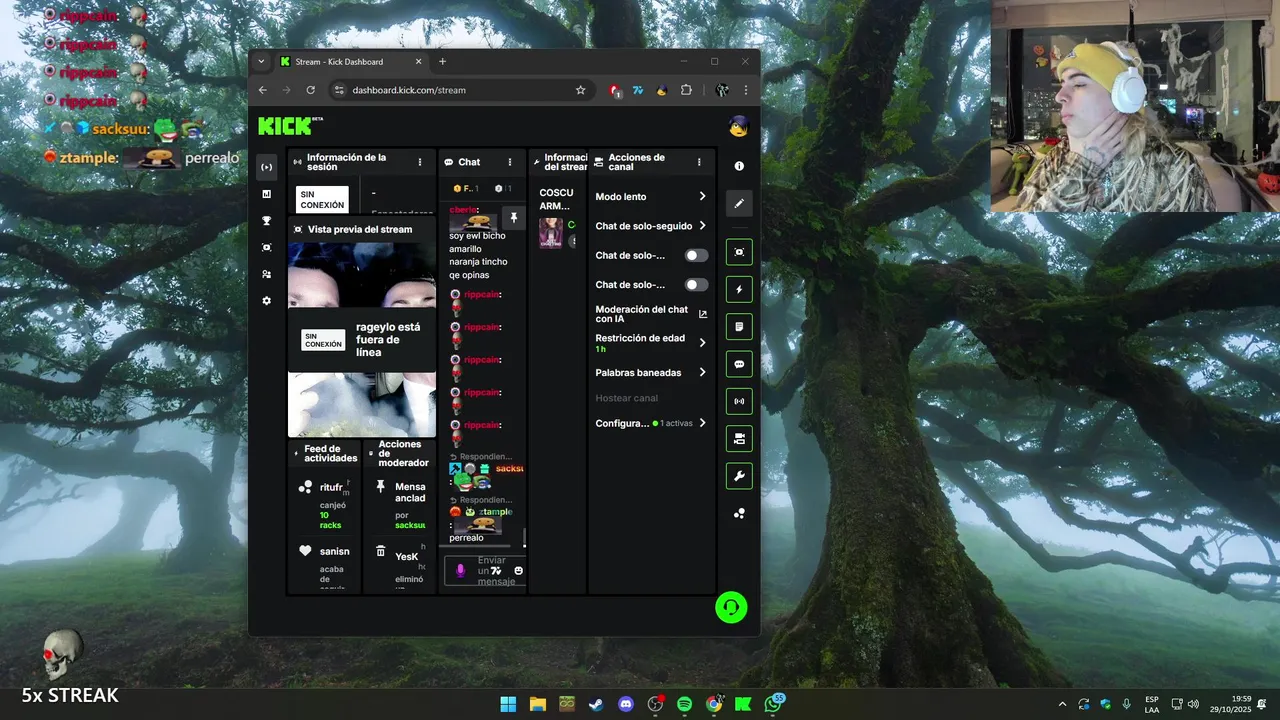Screen dimensions: 1280x720
Task: Expand Restricción de edad settings
Action: (x=651, y=343)
